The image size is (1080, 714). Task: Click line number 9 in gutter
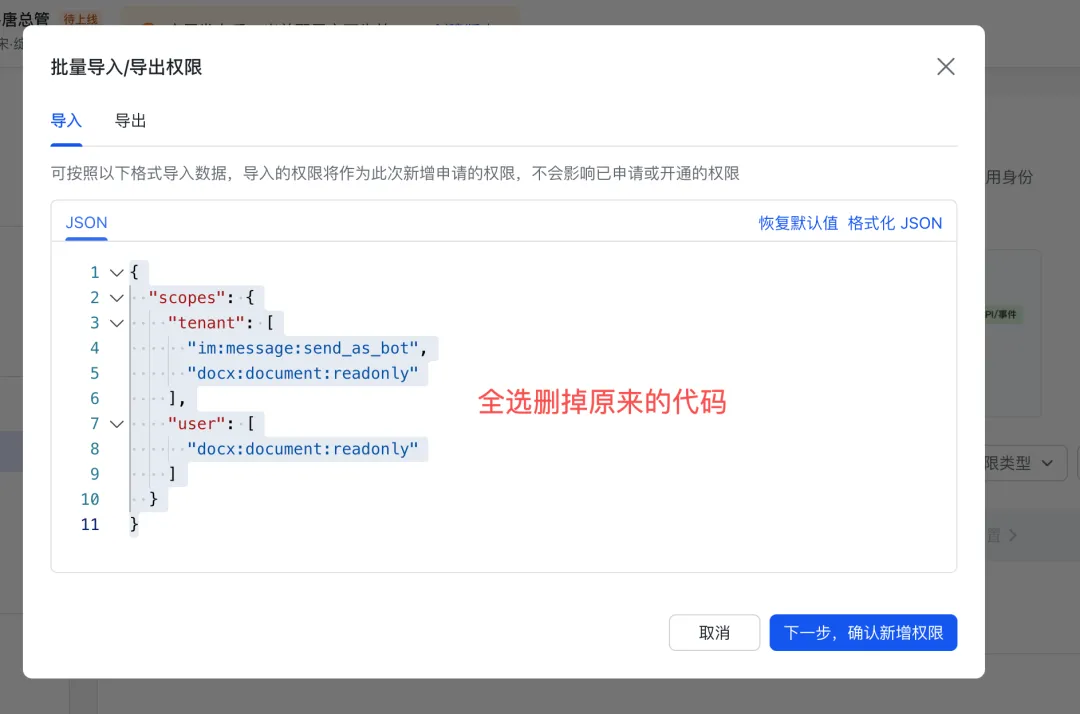94,474
